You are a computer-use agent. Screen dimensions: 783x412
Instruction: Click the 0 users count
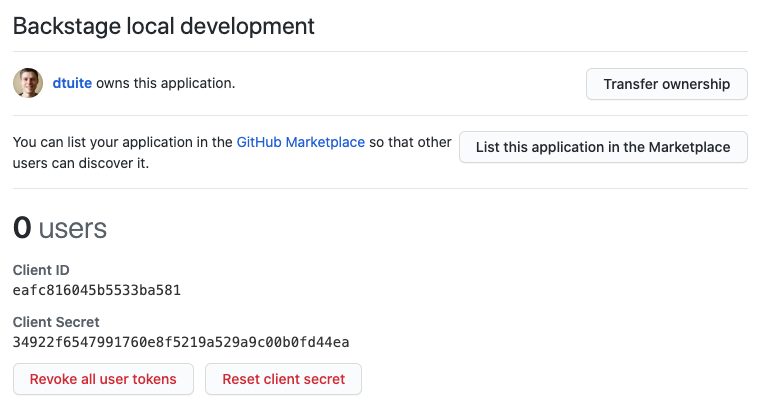point(60,228)
